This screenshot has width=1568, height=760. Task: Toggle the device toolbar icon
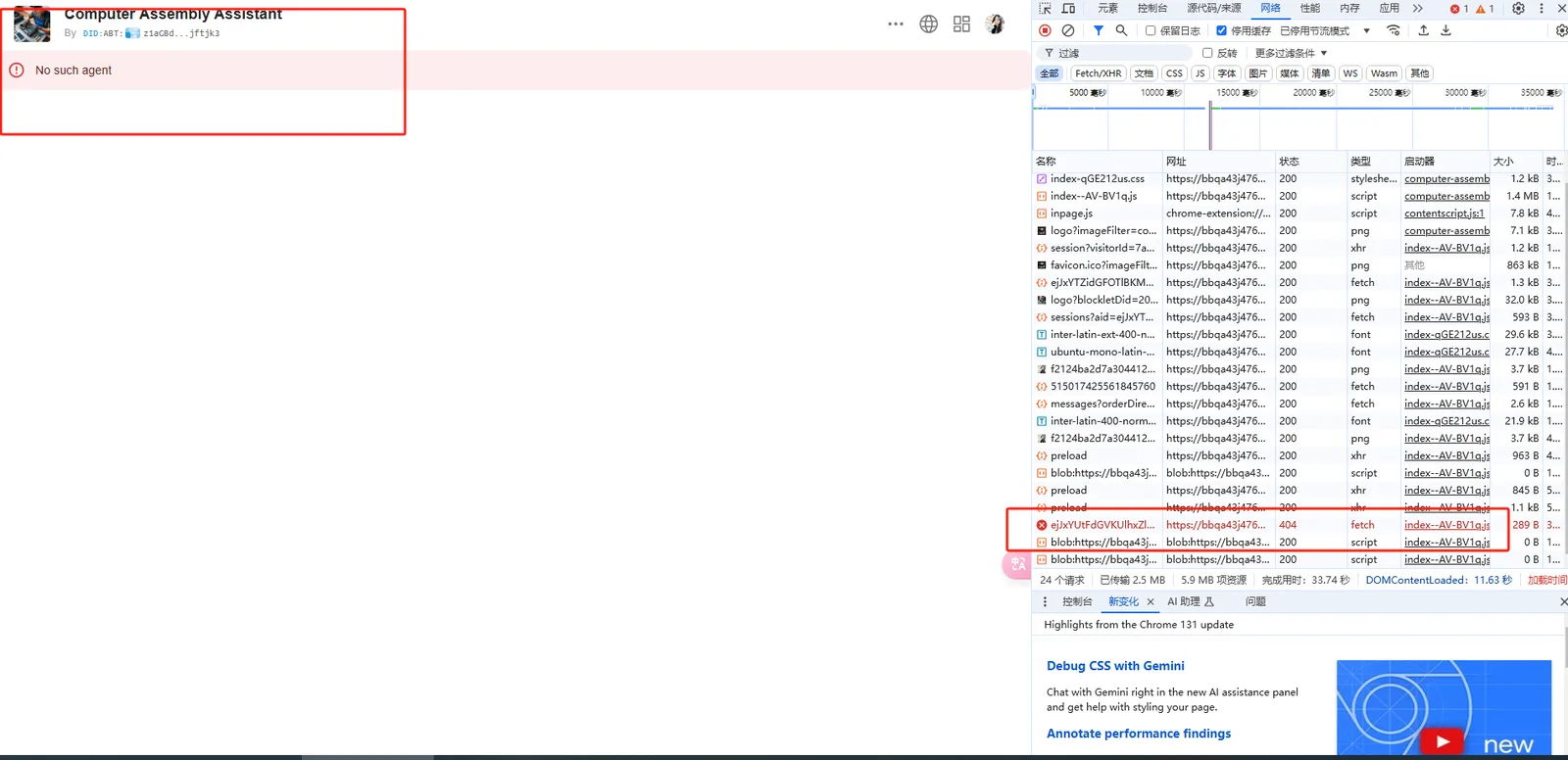pyautogui.click(x=1068, y=8)
